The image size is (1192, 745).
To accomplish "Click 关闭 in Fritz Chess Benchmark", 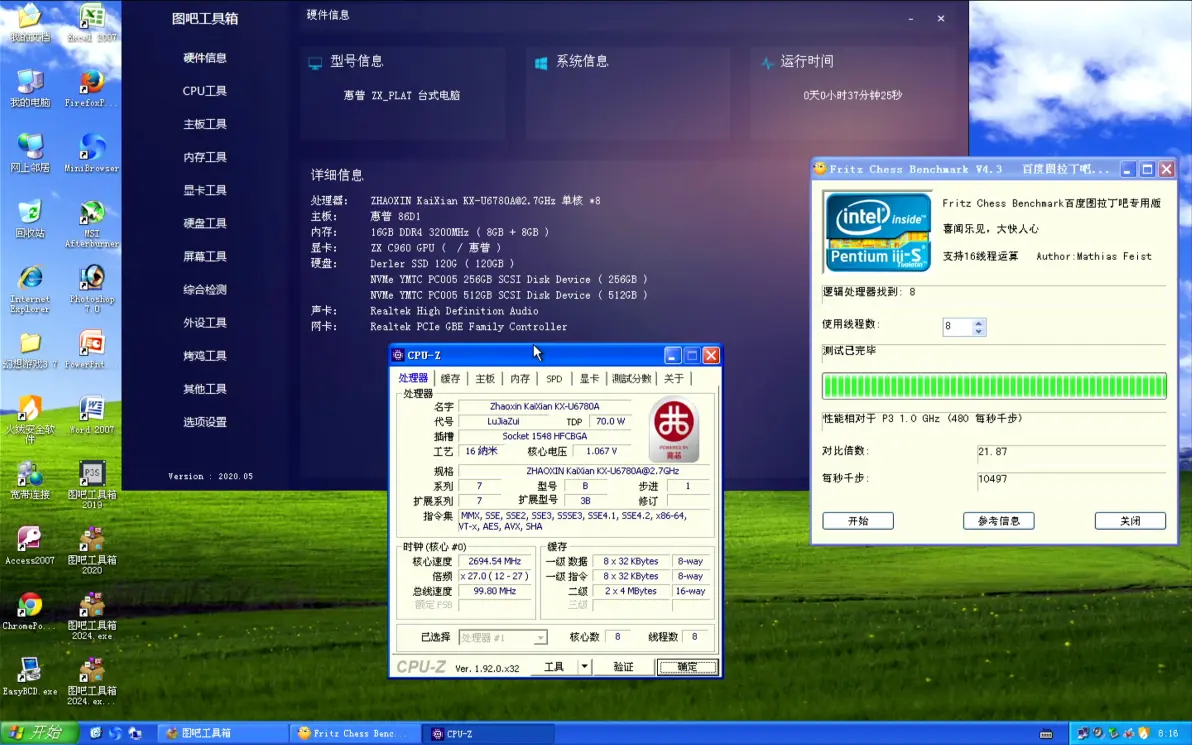I will pyautogui.click(x=1130, y=521).
